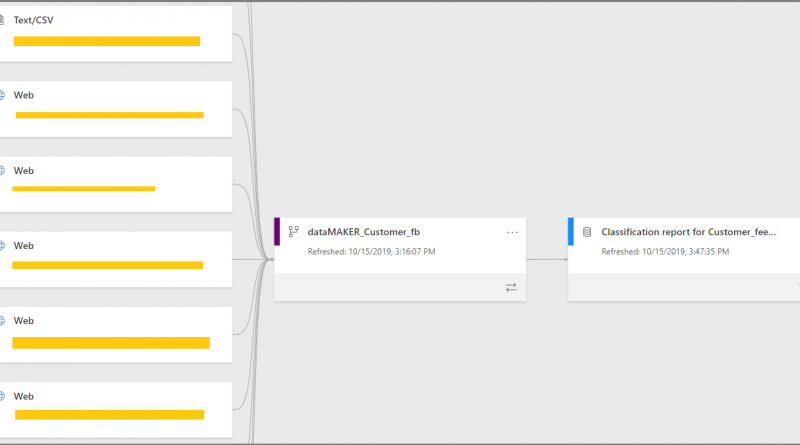Click the globe icon on the topmost Web card
Screen dimensions: 800x445
coord(2,95)
